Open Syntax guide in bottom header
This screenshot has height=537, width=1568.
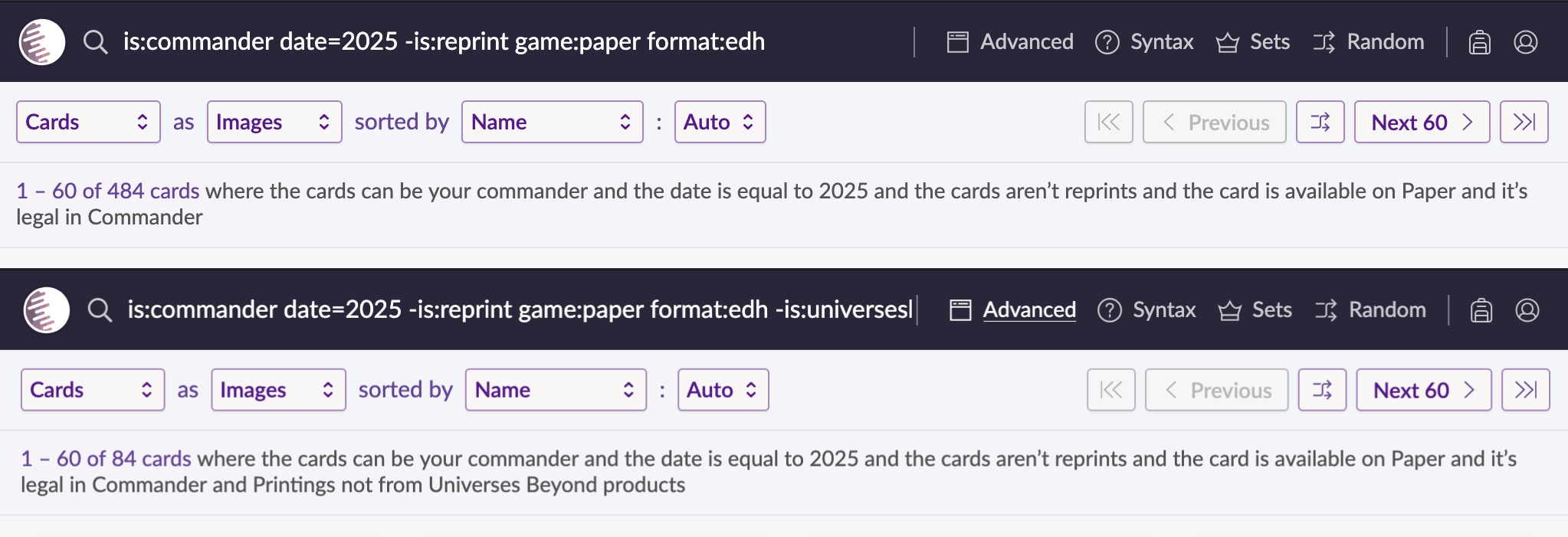click(1146, 309)
